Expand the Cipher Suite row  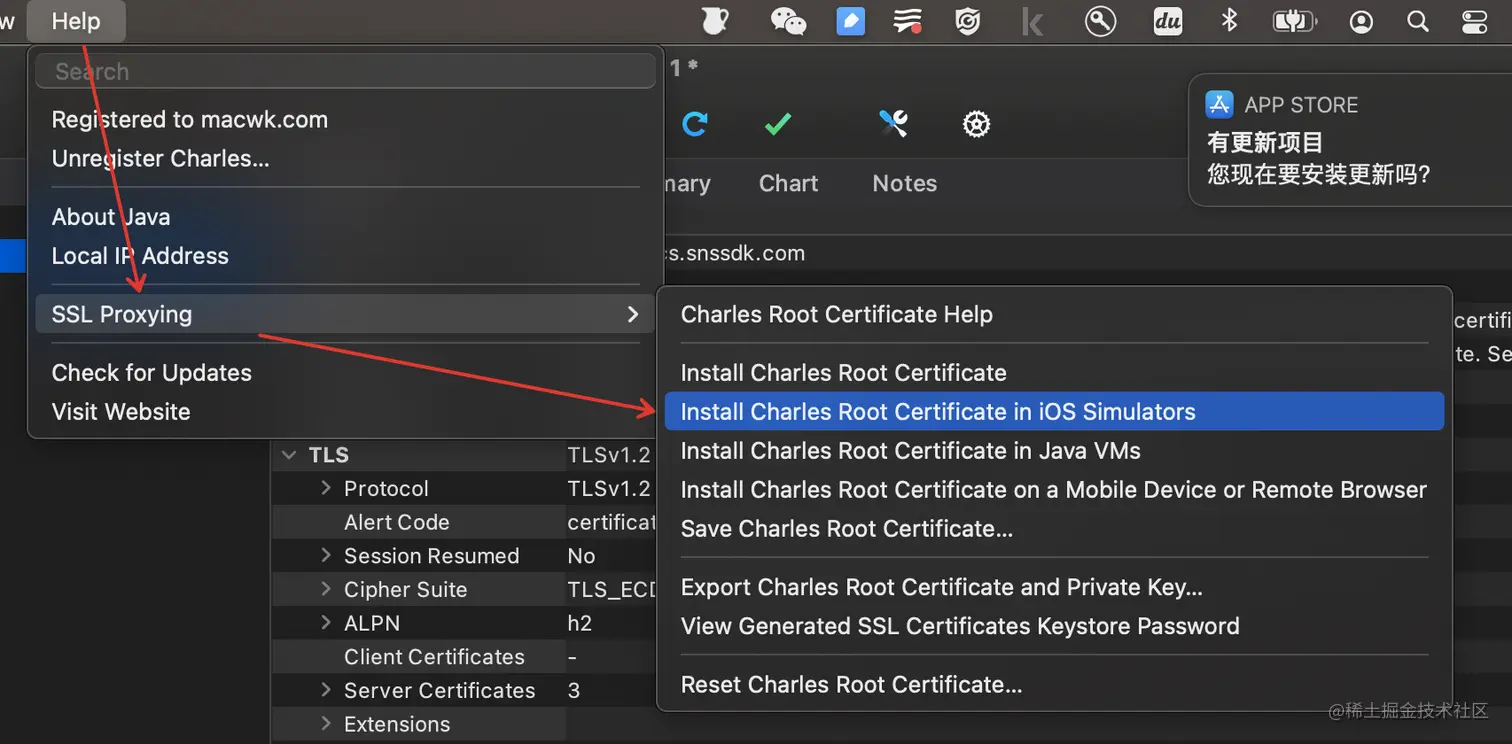click(326, 589)
